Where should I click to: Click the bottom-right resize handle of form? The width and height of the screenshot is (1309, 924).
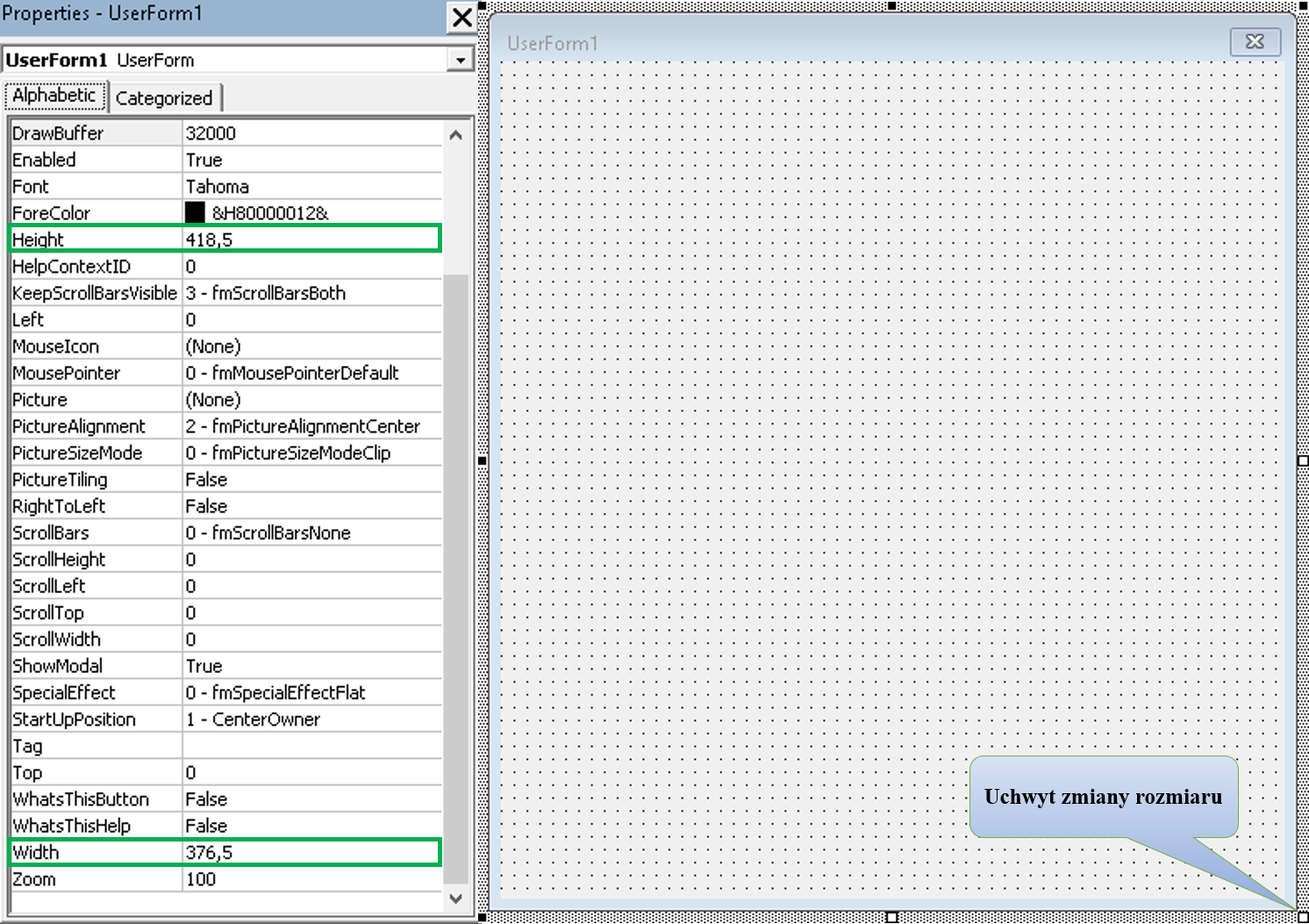tap(1303, 917)
